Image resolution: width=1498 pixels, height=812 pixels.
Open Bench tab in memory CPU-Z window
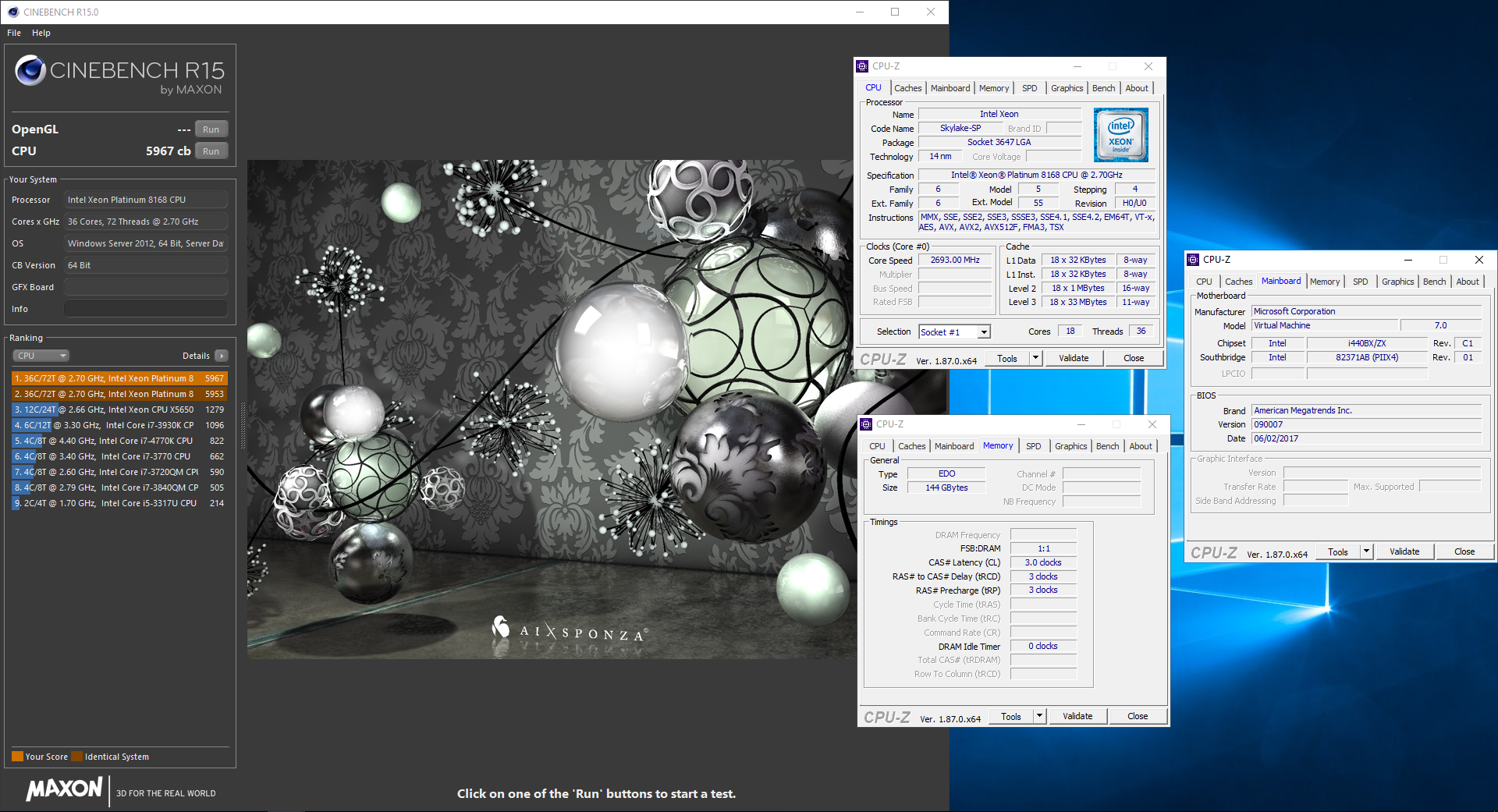pos(1107,446)
